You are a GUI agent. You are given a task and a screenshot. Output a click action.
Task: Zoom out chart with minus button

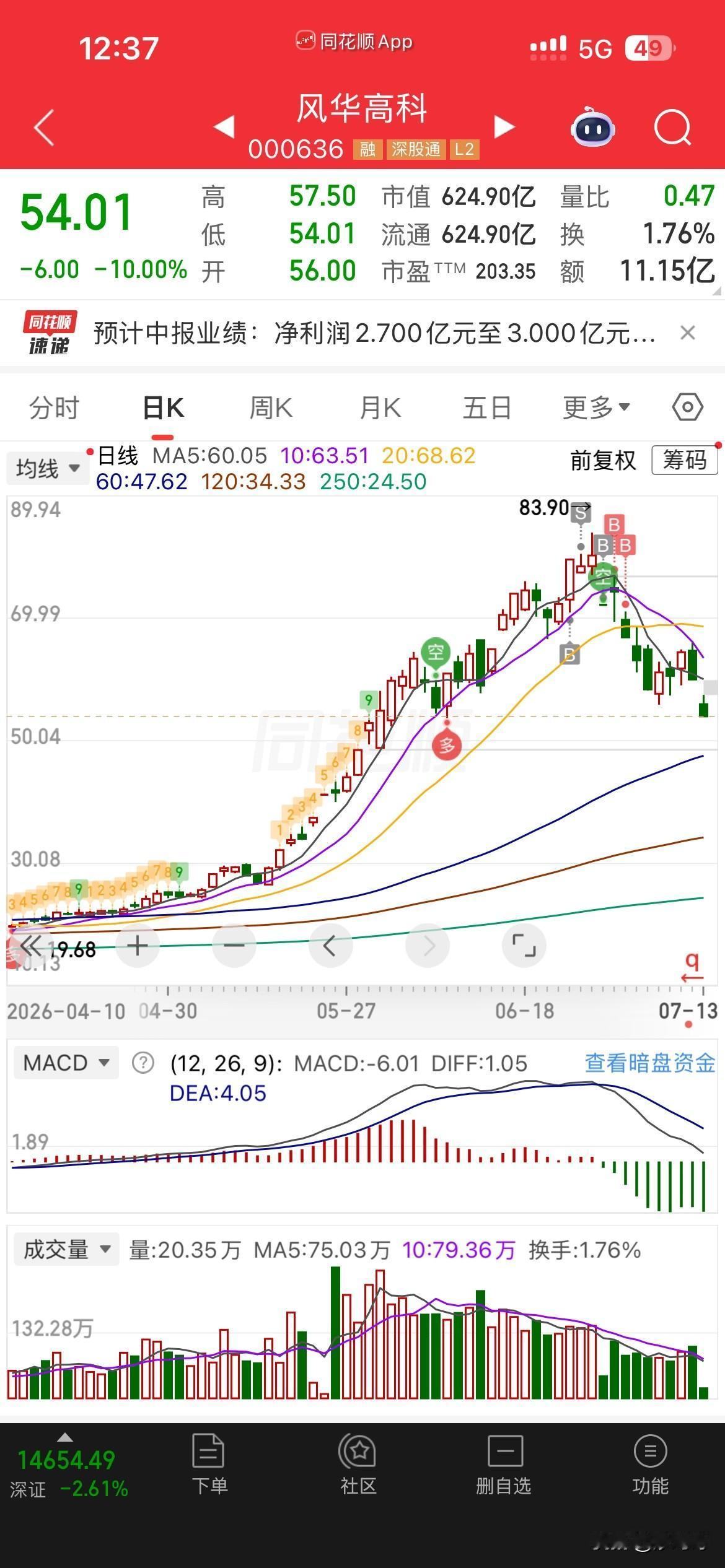click(x=234, y=946)
